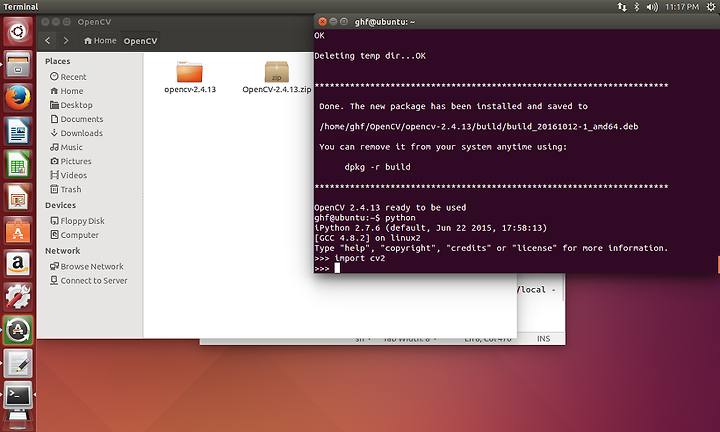Open the sound volume indicator

(652, 7)
